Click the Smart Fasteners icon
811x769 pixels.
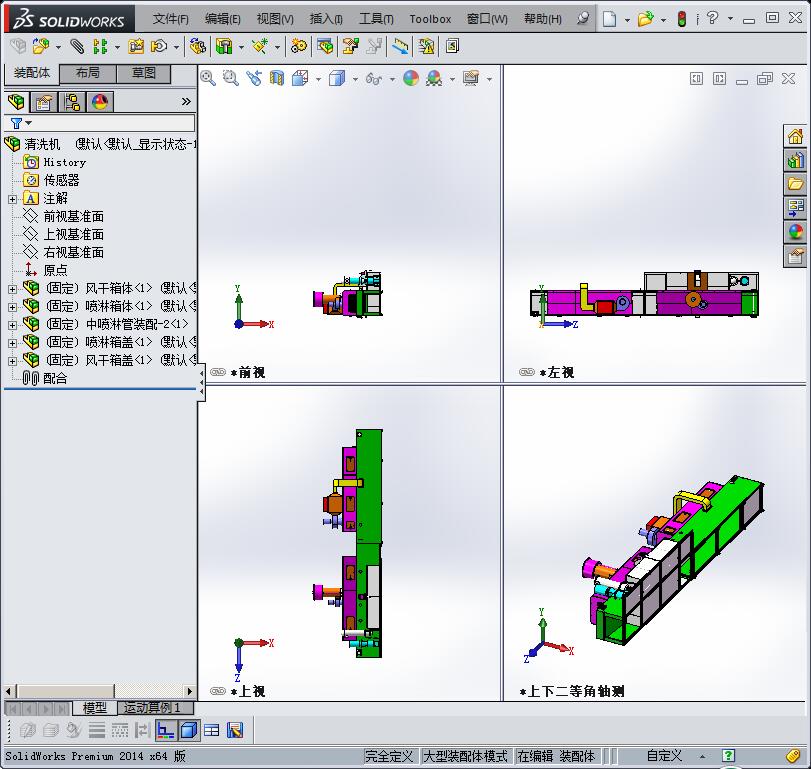[136, 47]
